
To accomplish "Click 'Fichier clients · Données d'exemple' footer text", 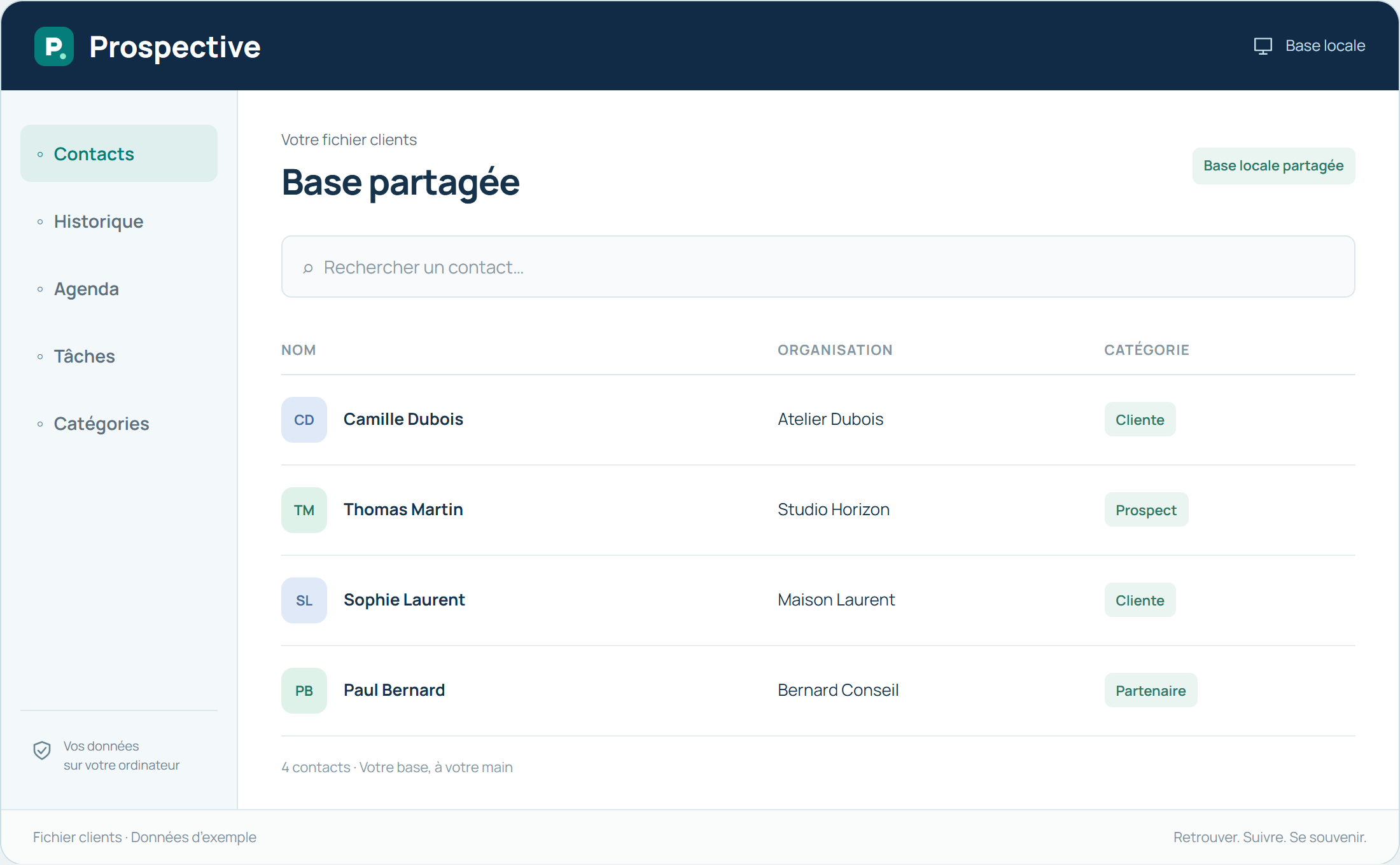I will tap(144, 837).
